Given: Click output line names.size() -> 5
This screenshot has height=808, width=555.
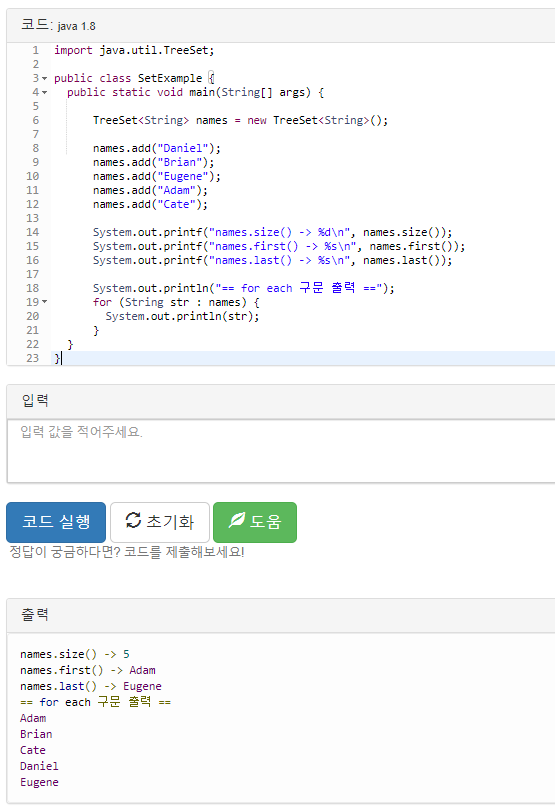Looking at the screenshot, I should tap(75, 654).
